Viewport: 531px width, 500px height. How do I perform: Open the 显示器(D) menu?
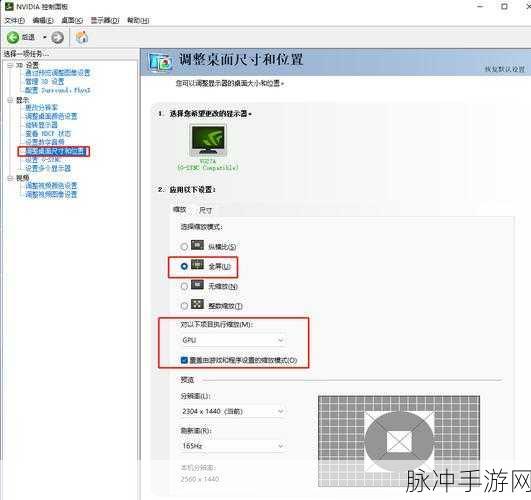[x=105, y=20]
